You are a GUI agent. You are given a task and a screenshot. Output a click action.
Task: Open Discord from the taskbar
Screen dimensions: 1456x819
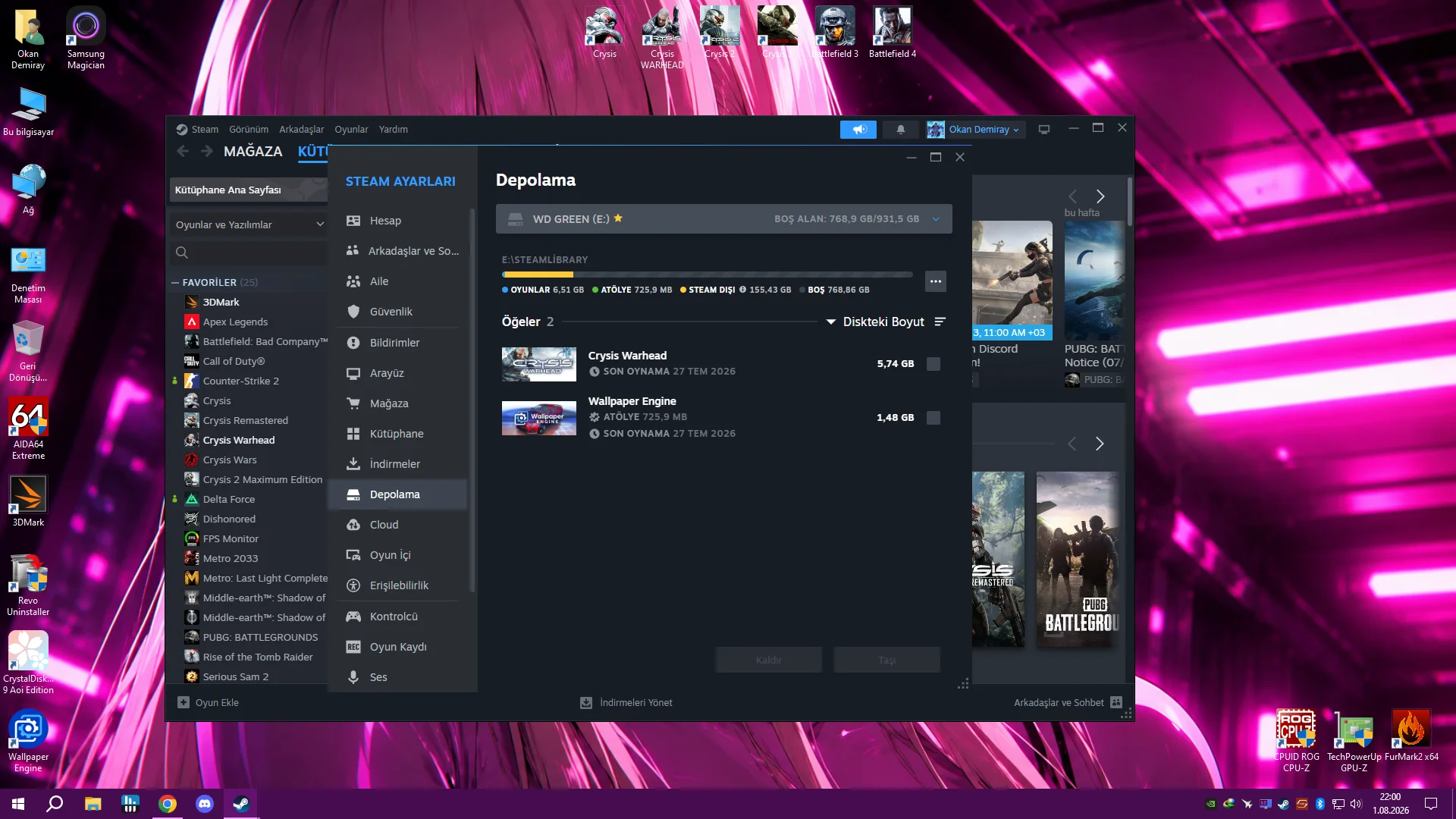(205, 804)
